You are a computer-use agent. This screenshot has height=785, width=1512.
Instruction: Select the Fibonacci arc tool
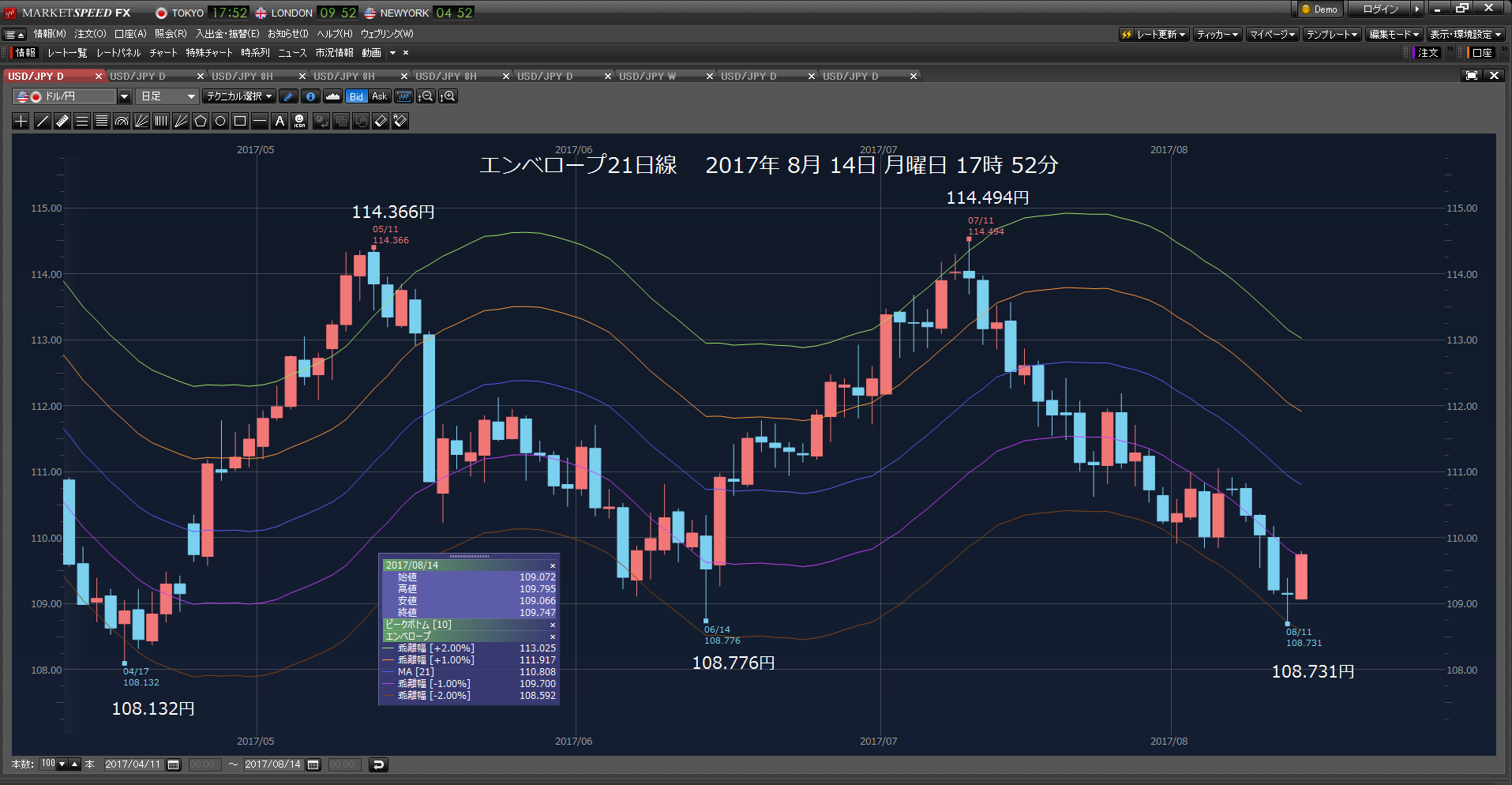(121, 121)
